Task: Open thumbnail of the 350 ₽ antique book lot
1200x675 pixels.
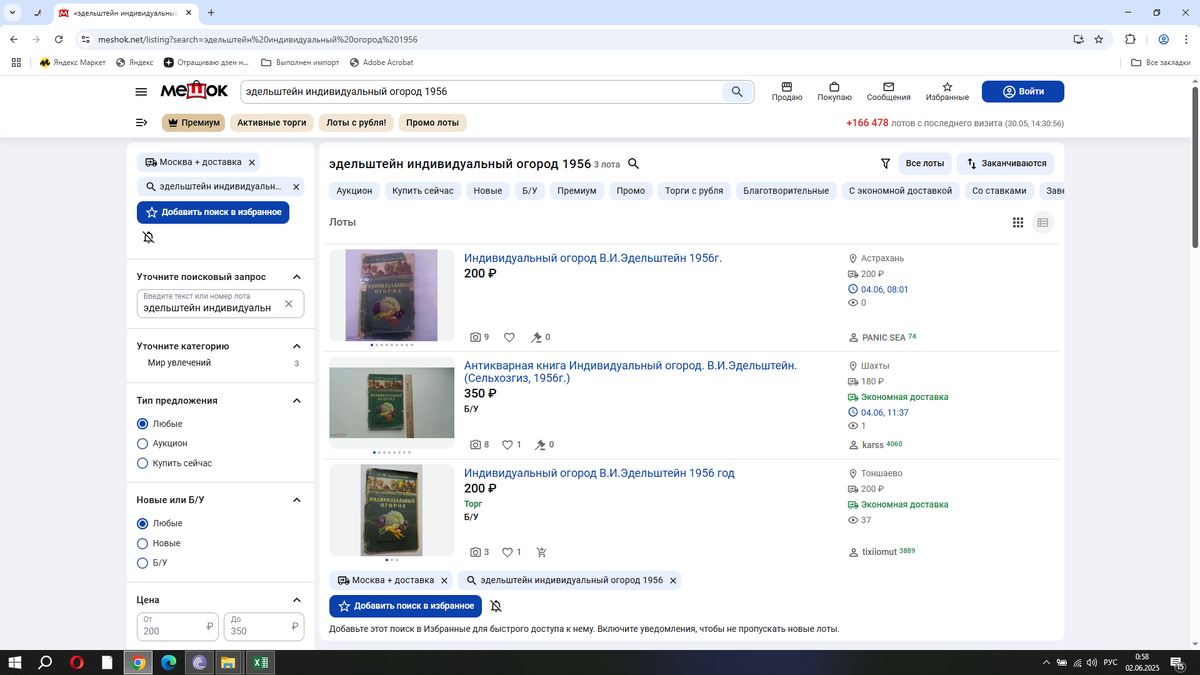Action: [x=392, y=402]
